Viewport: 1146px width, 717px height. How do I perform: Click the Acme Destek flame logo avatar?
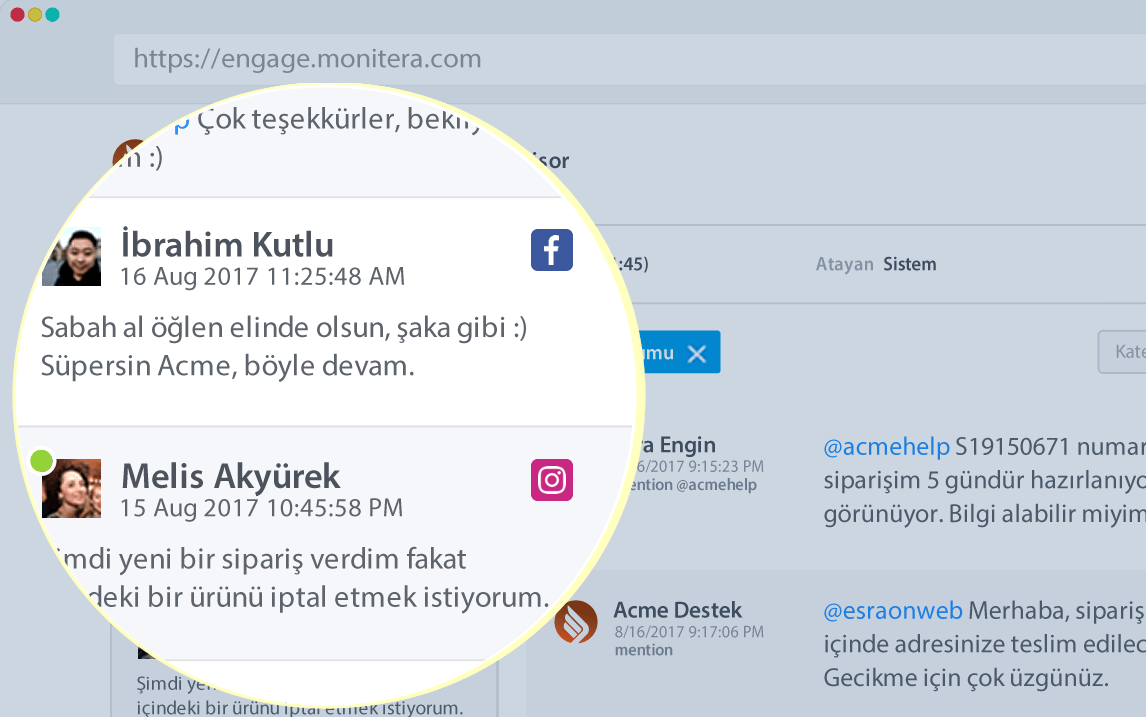[x=576, y=622]
